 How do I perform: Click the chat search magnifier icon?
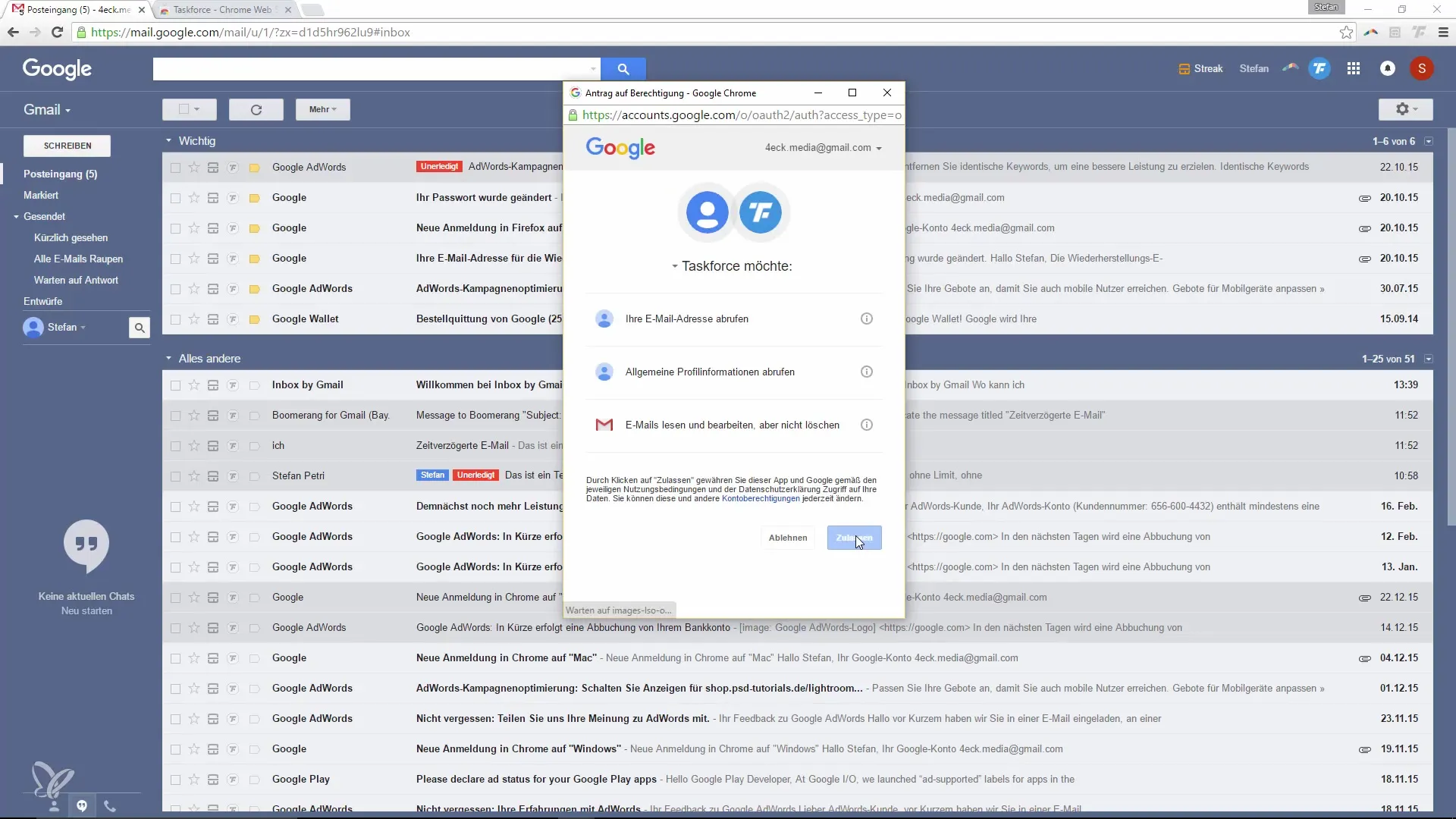pos(140,328)
